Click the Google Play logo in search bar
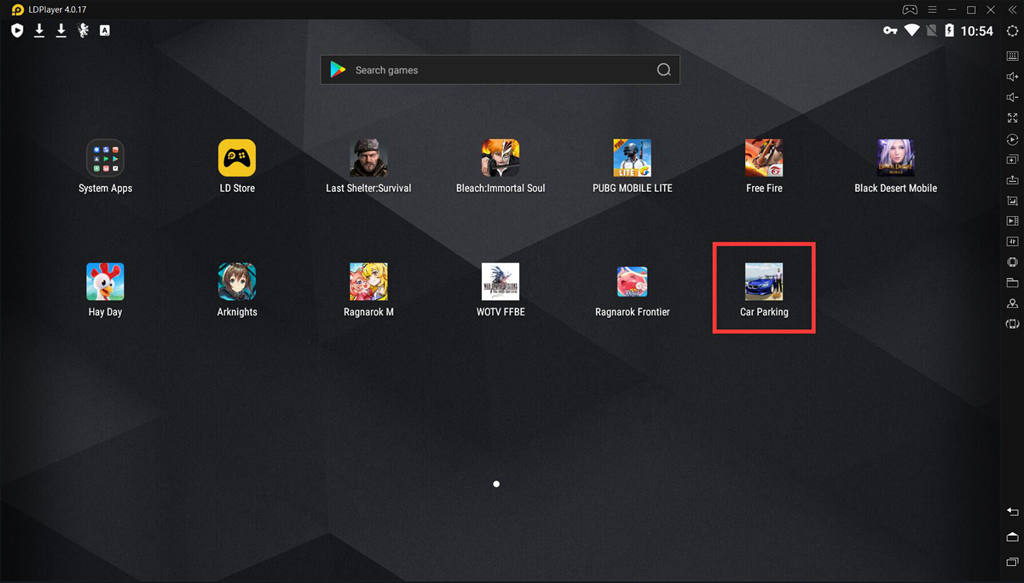The image size is (1024, 583). [x=338, y=70]
